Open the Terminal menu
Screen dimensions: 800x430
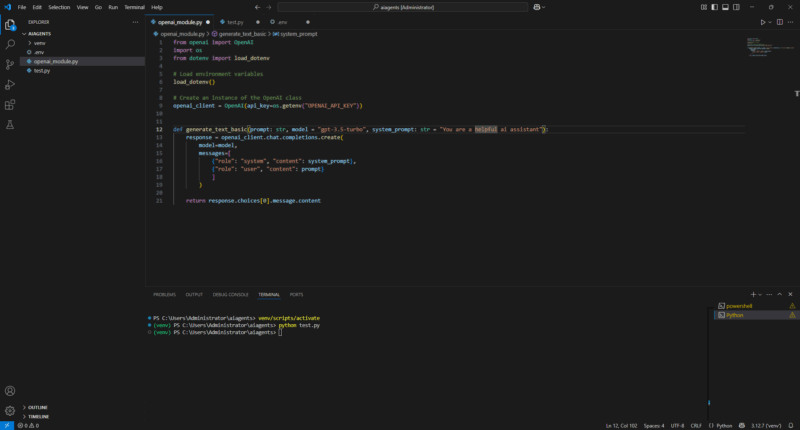(x=134, y=7)
